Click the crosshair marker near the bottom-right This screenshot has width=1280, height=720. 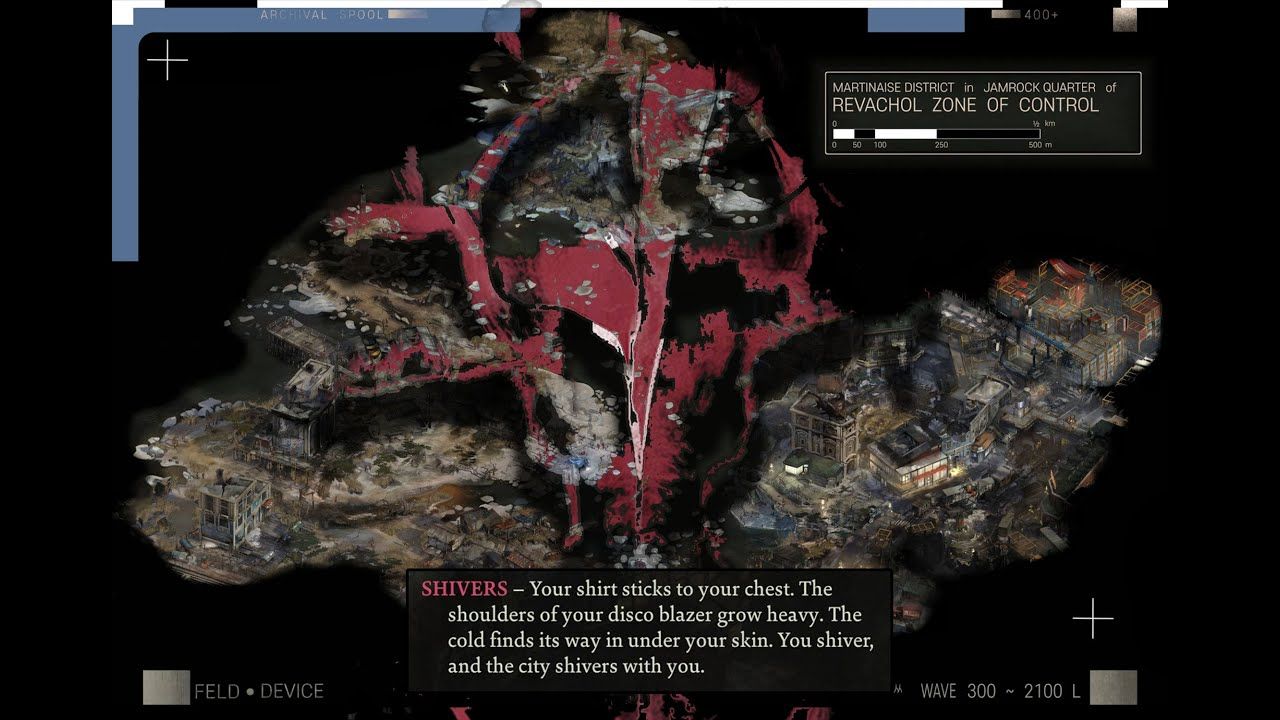[1093, 618]
